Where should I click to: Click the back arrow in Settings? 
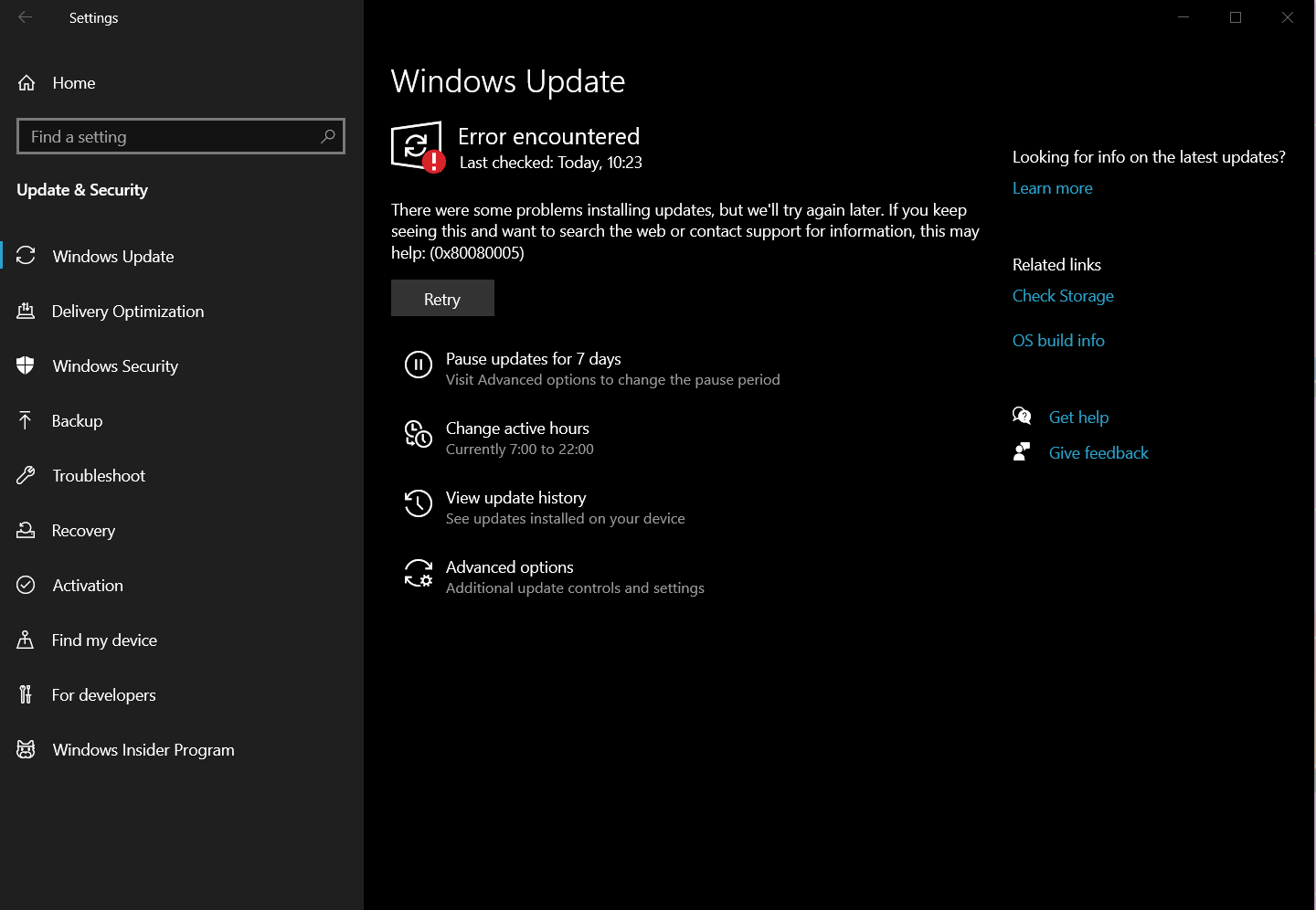tap(25, 17)
